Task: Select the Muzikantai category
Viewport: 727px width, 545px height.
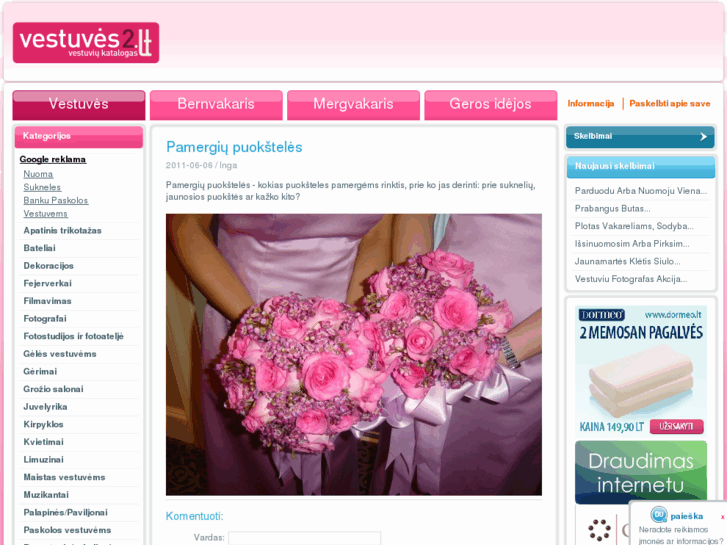Action: (46, 495)
